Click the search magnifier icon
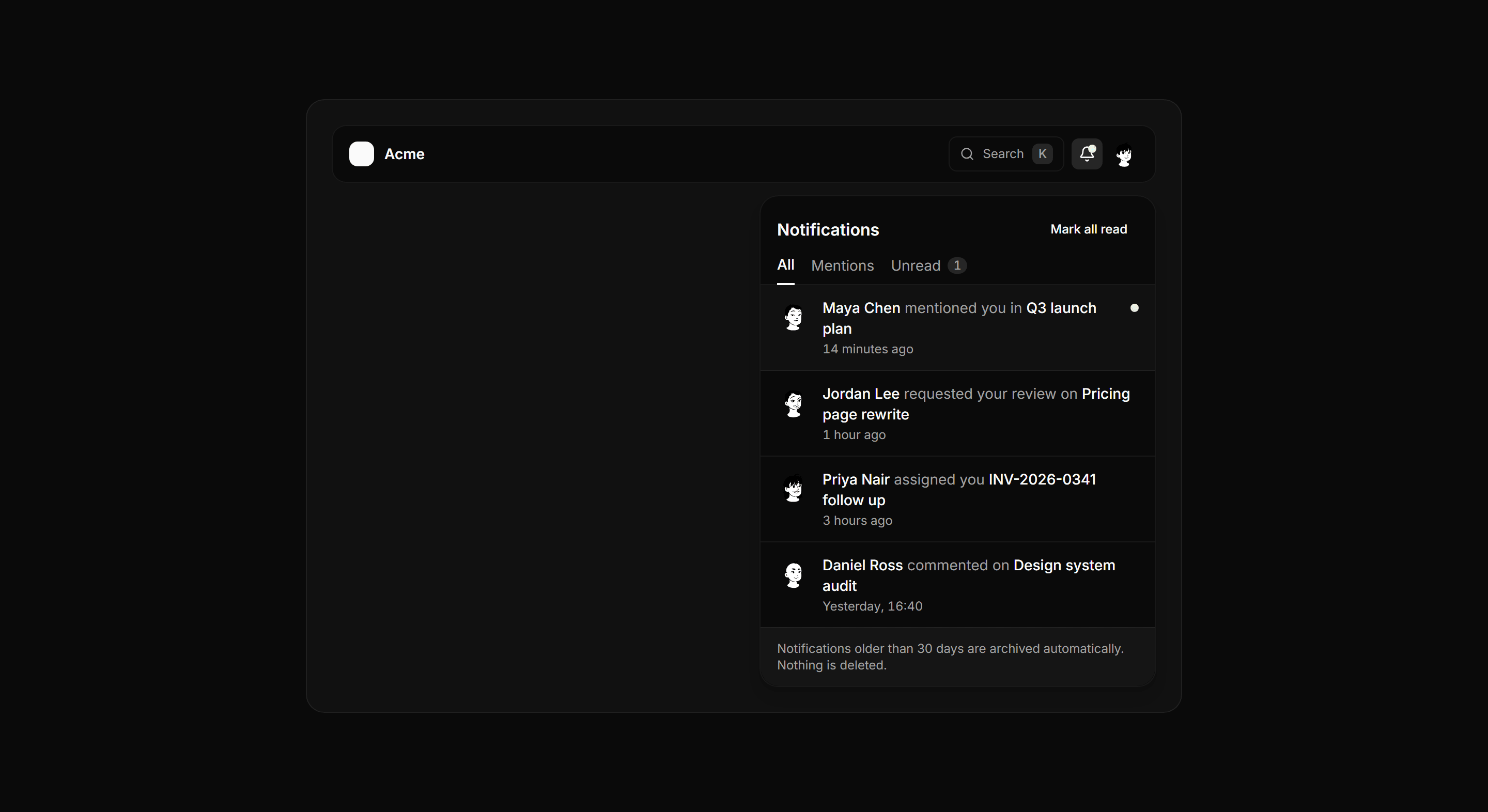The image size is (1488, 812). tap(967, 154)
